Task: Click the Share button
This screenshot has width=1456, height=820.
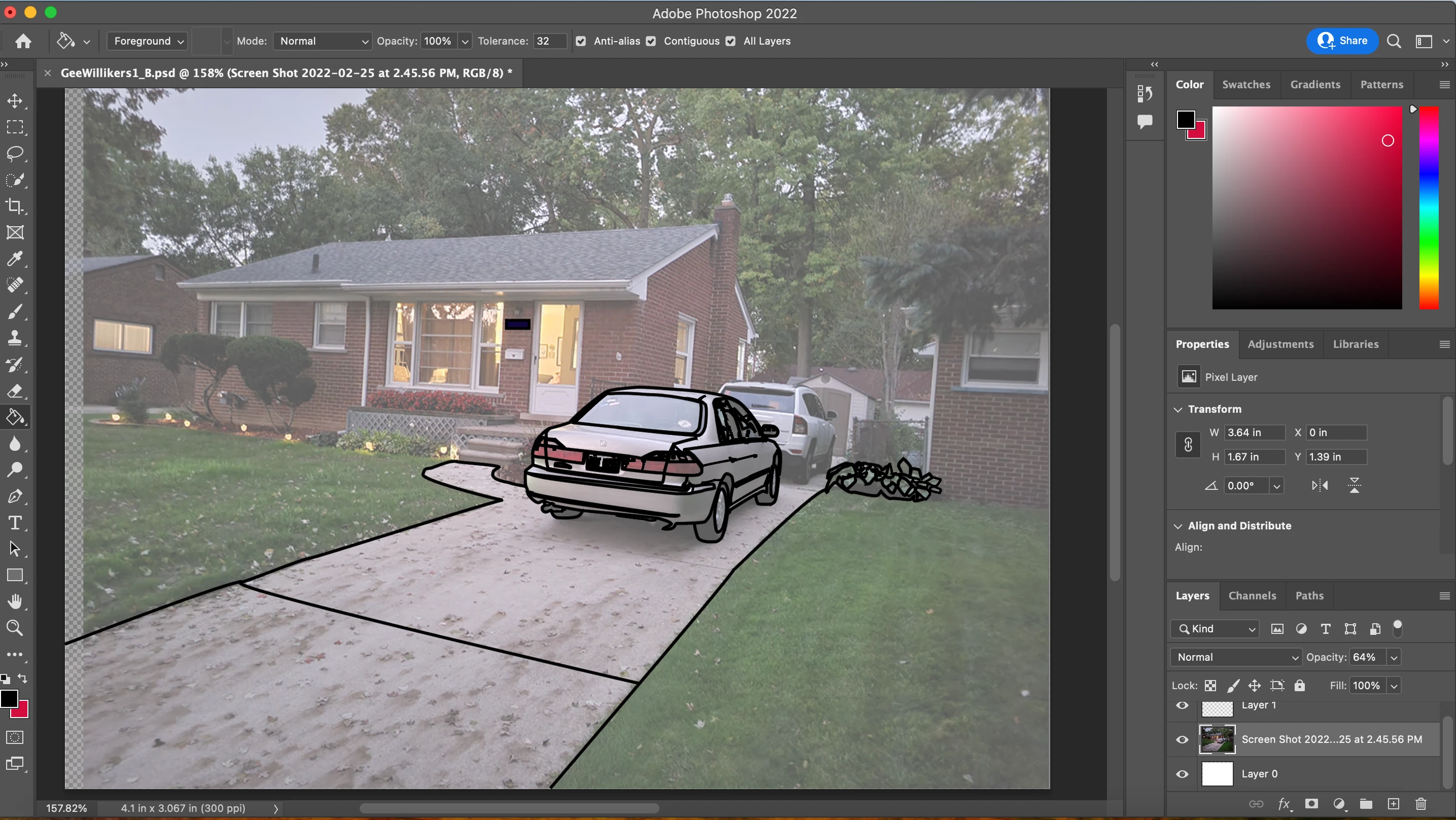Action: 1342,41
